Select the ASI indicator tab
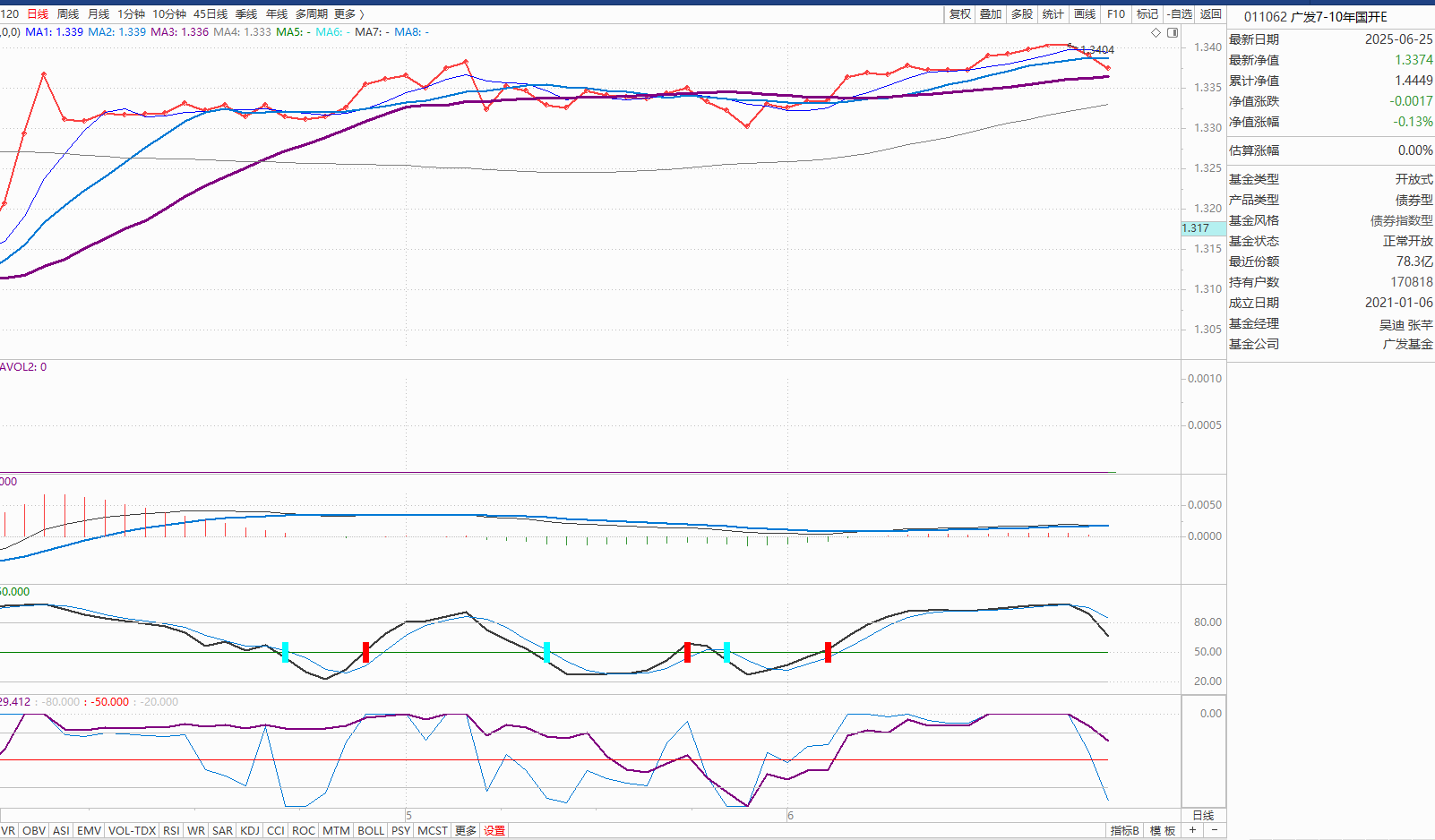1435x840 pixels. click(61, 831)
